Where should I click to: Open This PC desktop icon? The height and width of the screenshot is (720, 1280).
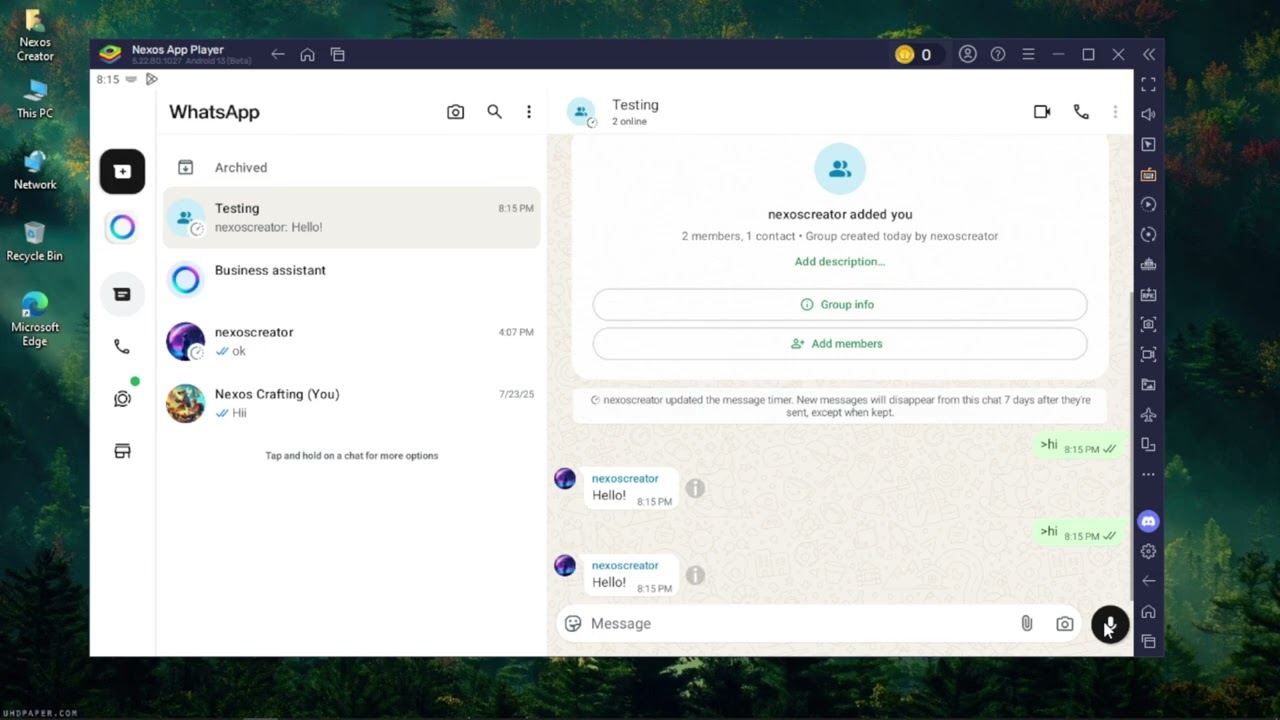[x=35, y=99]
